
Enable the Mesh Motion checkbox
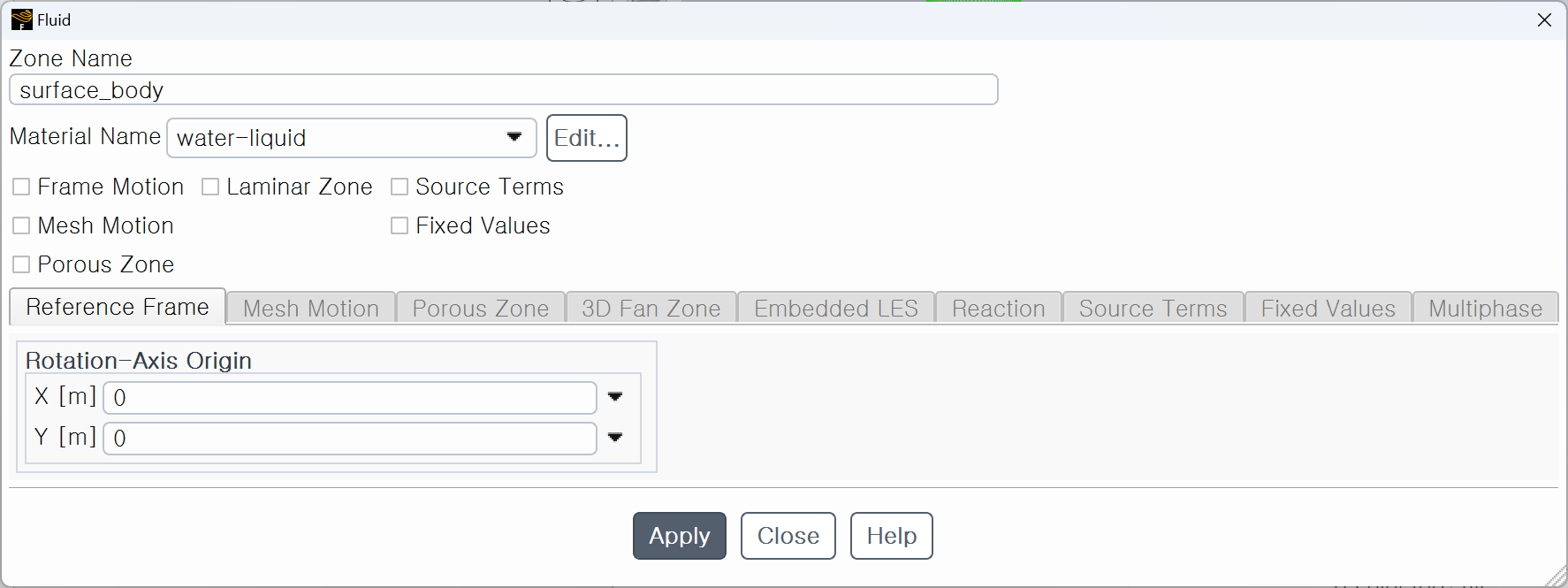[x=21, y=225]
